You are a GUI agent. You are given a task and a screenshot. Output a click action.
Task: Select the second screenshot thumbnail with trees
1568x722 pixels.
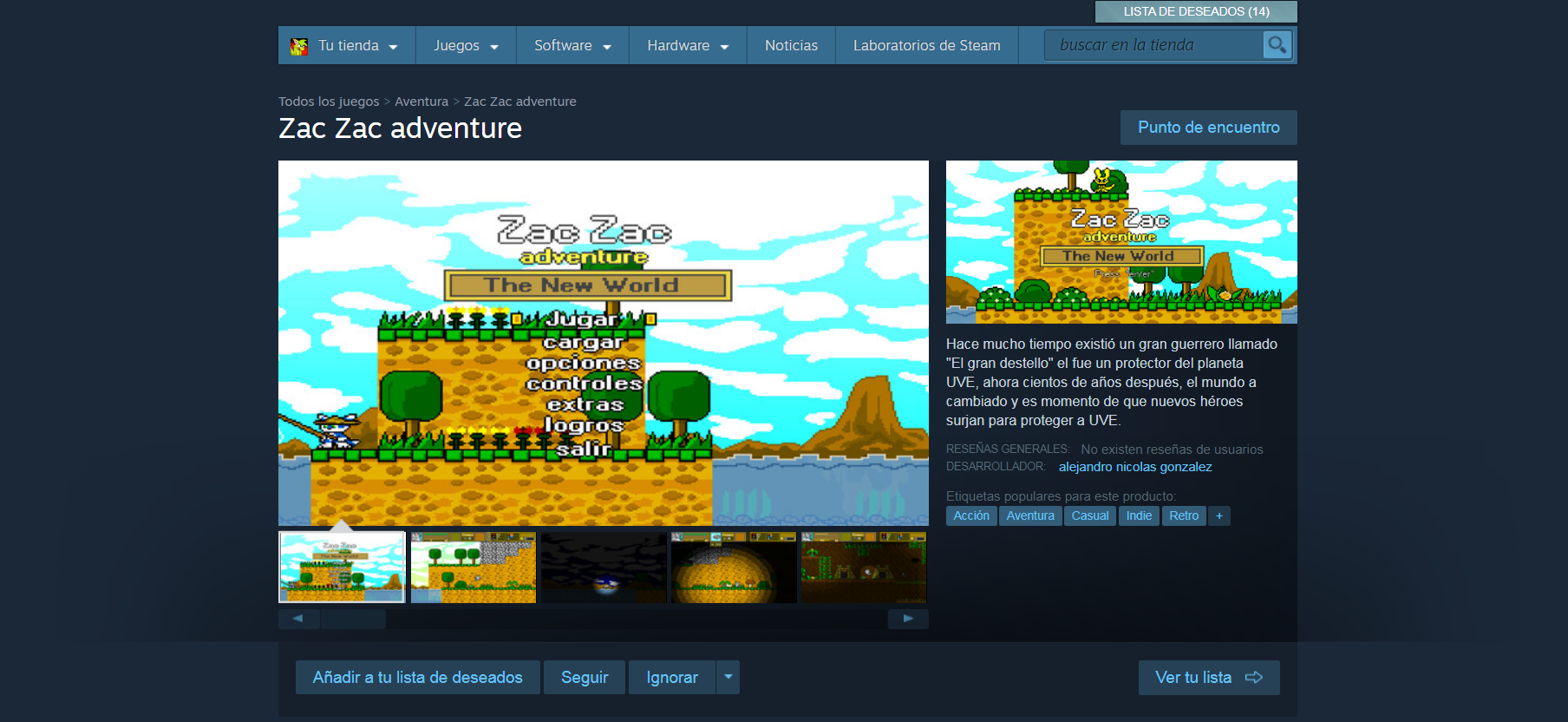(474, 568)
